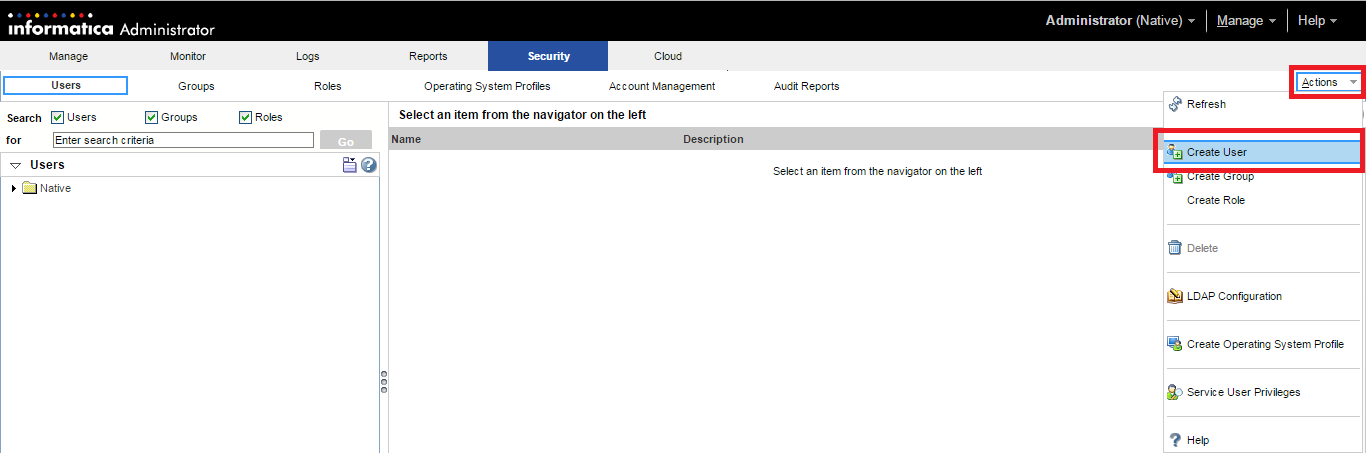Click the navigator view options icon beside help

coord(350,165)
